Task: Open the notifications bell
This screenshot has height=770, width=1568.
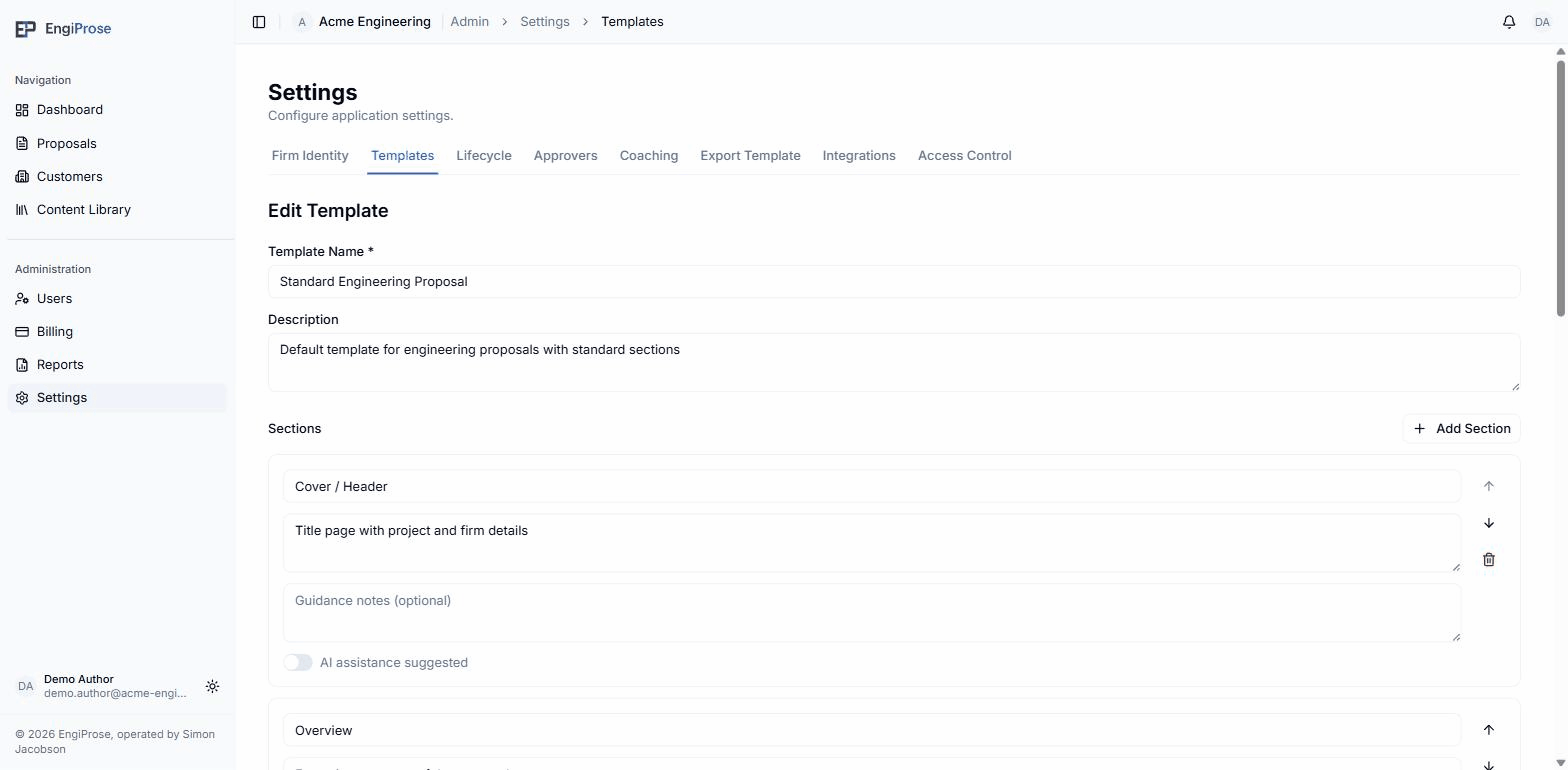Action: pos(1509,22)
